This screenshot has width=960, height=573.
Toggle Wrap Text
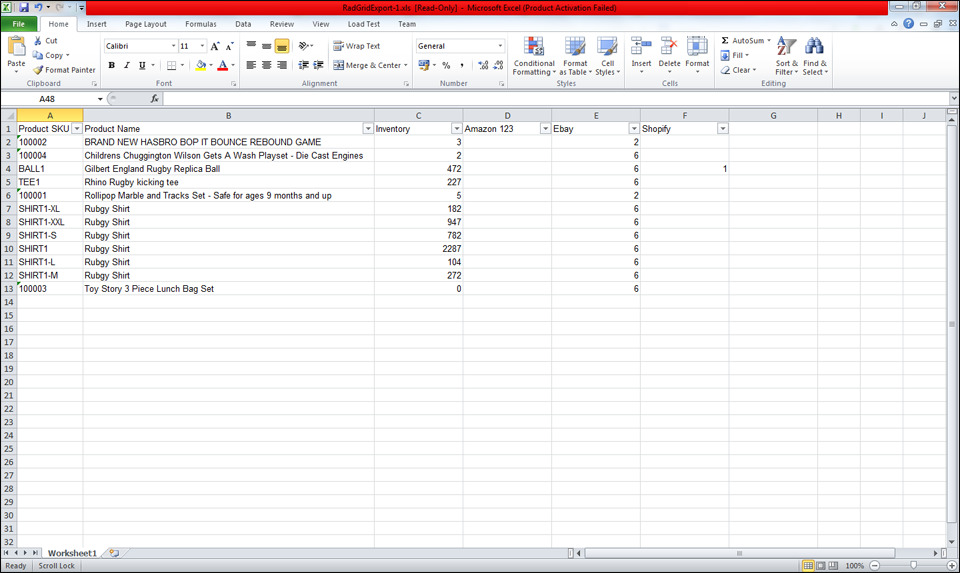[356, 46]
